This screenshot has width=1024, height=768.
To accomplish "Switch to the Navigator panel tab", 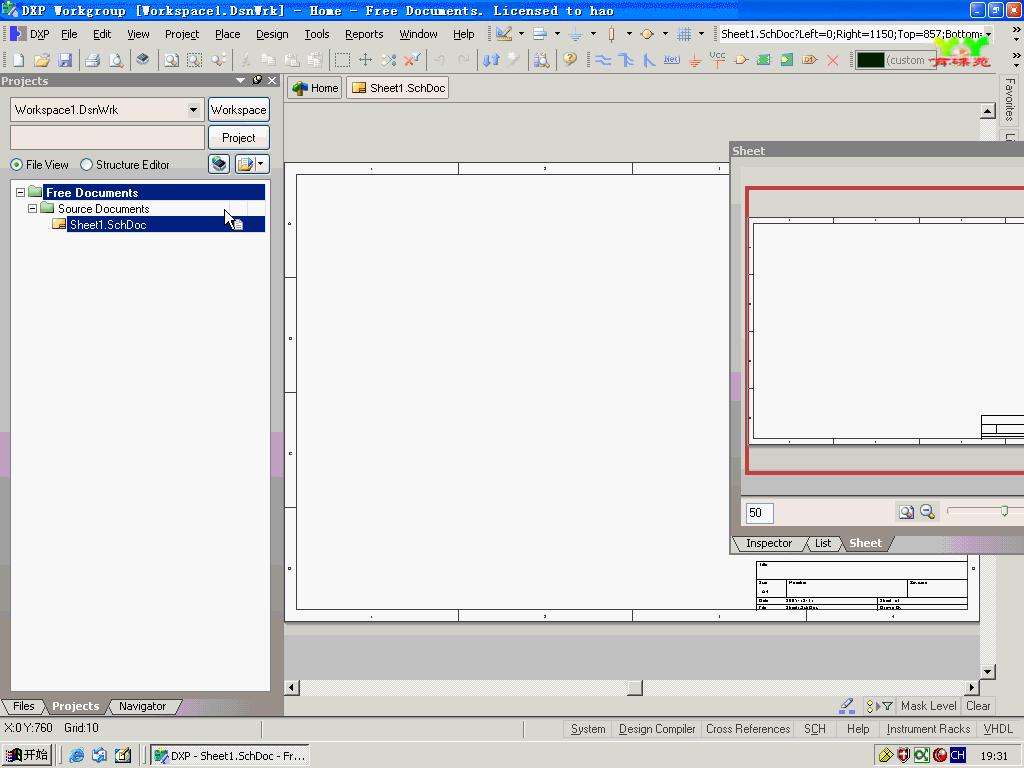I will (x=142, y=706).
